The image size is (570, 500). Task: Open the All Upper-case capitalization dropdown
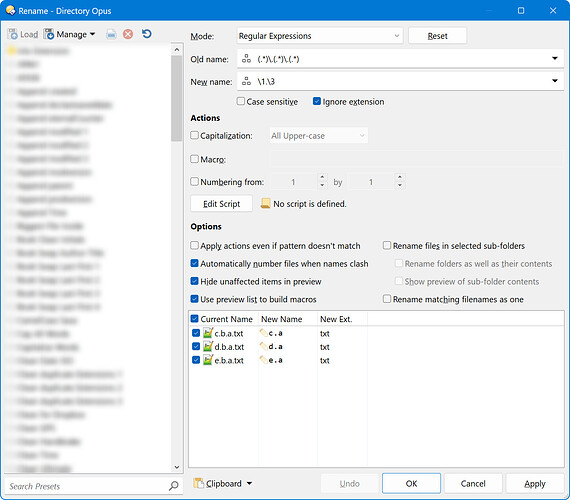(x=318, y=136)
